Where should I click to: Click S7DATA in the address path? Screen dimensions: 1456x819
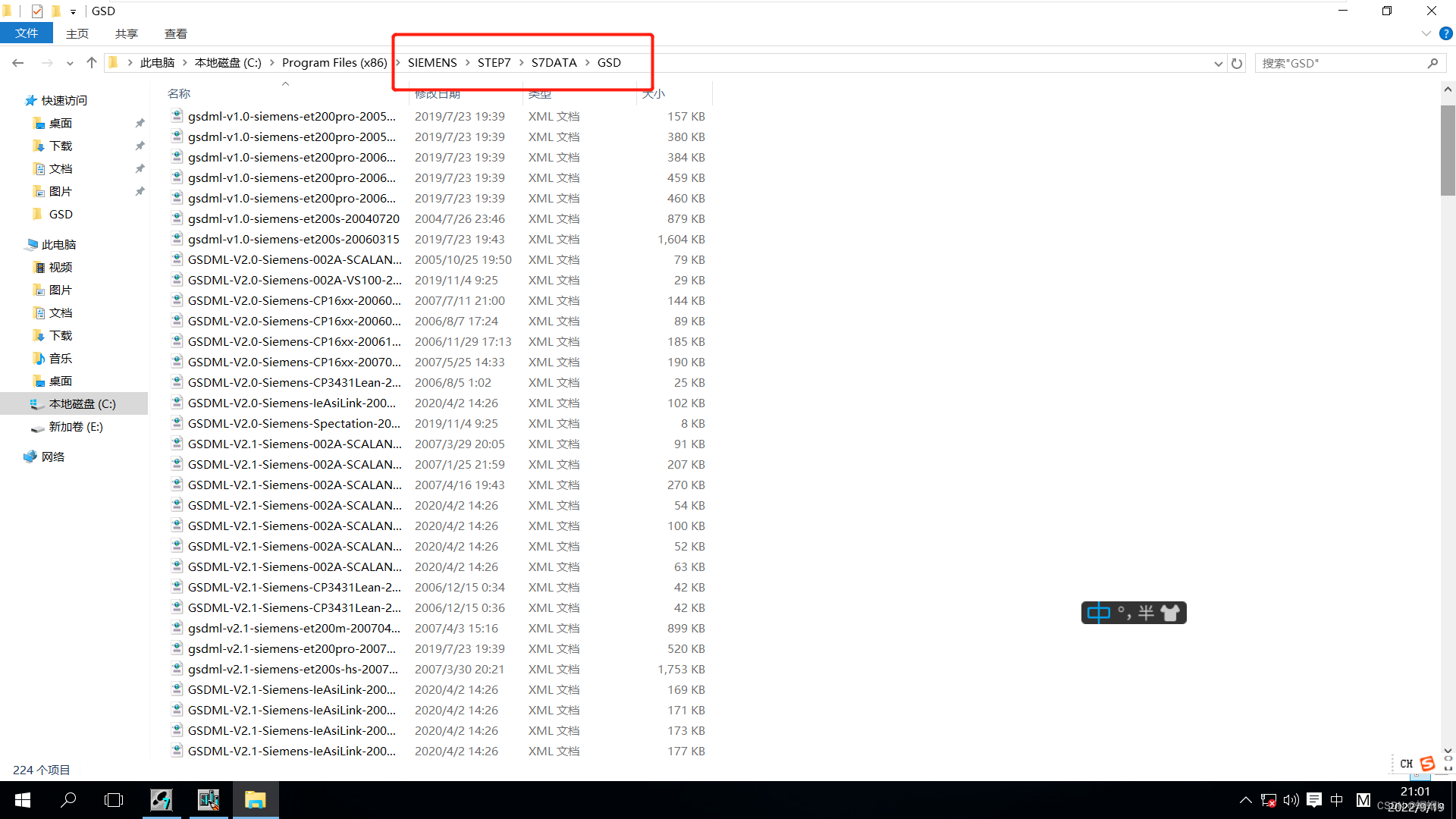[x=554, y=63]
